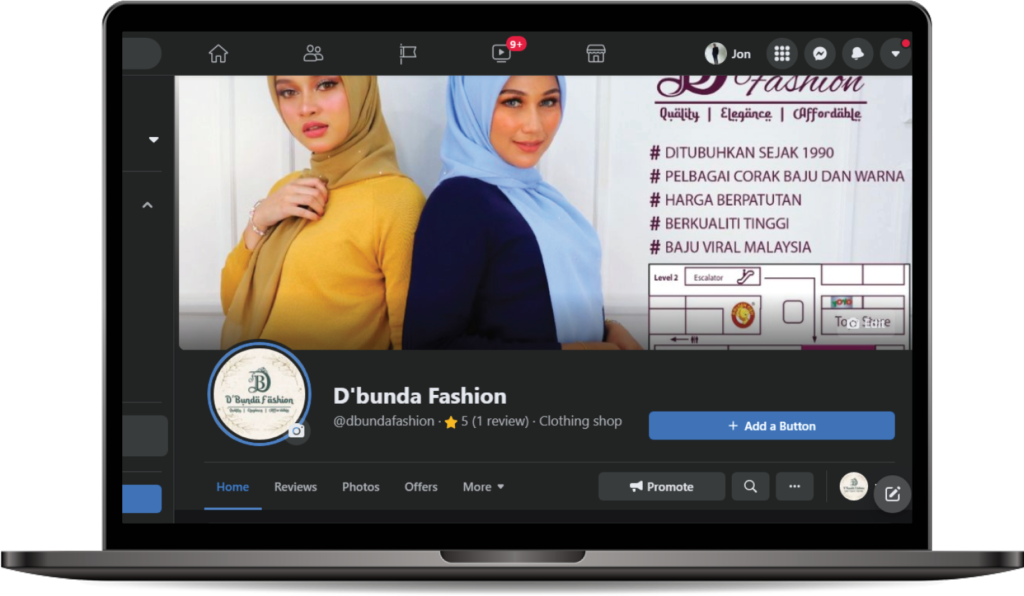The height and width of the screenshot is (596, 1024).
Task: Open the Pages flag icon
Action: click(x=408, y=53)
